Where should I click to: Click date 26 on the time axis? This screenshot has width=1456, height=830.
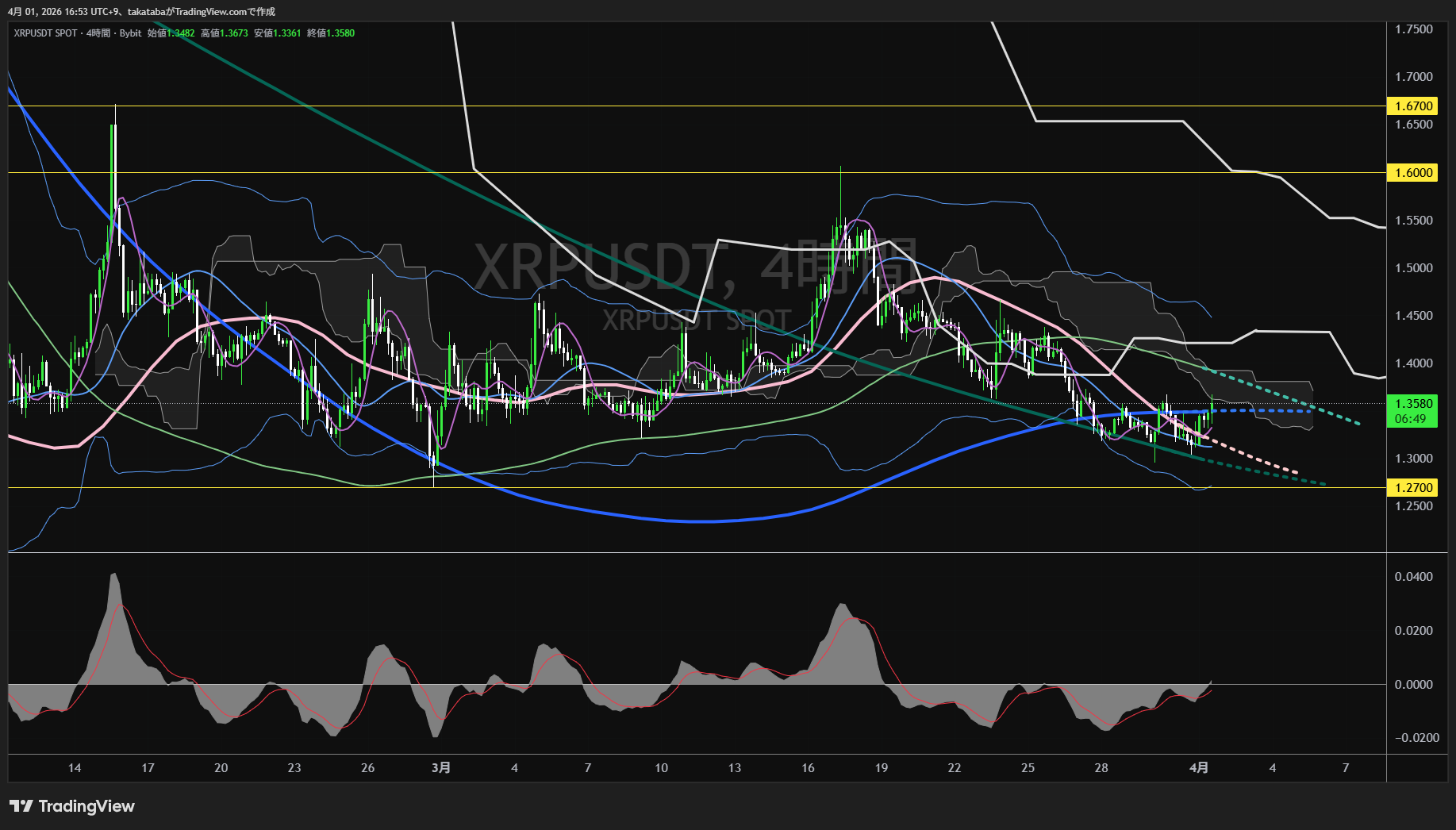click(367, 768)
